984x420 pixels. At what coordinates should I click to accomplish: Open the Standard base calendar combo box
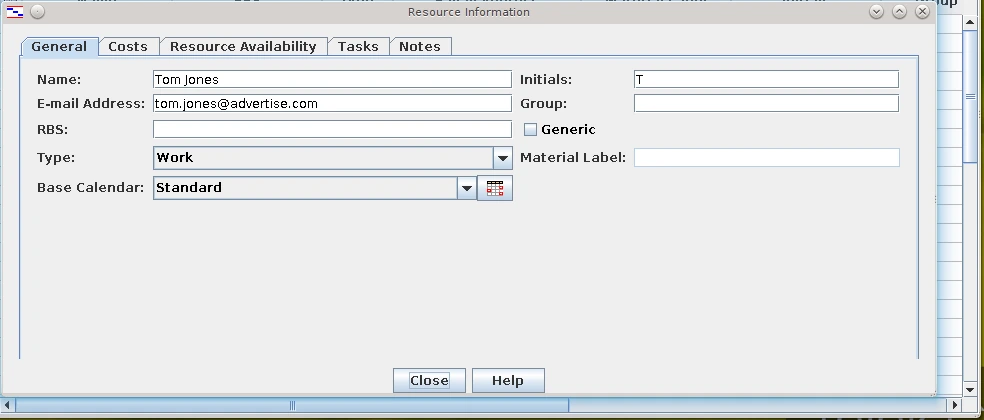pyautogui.click(x=315, y=188)
